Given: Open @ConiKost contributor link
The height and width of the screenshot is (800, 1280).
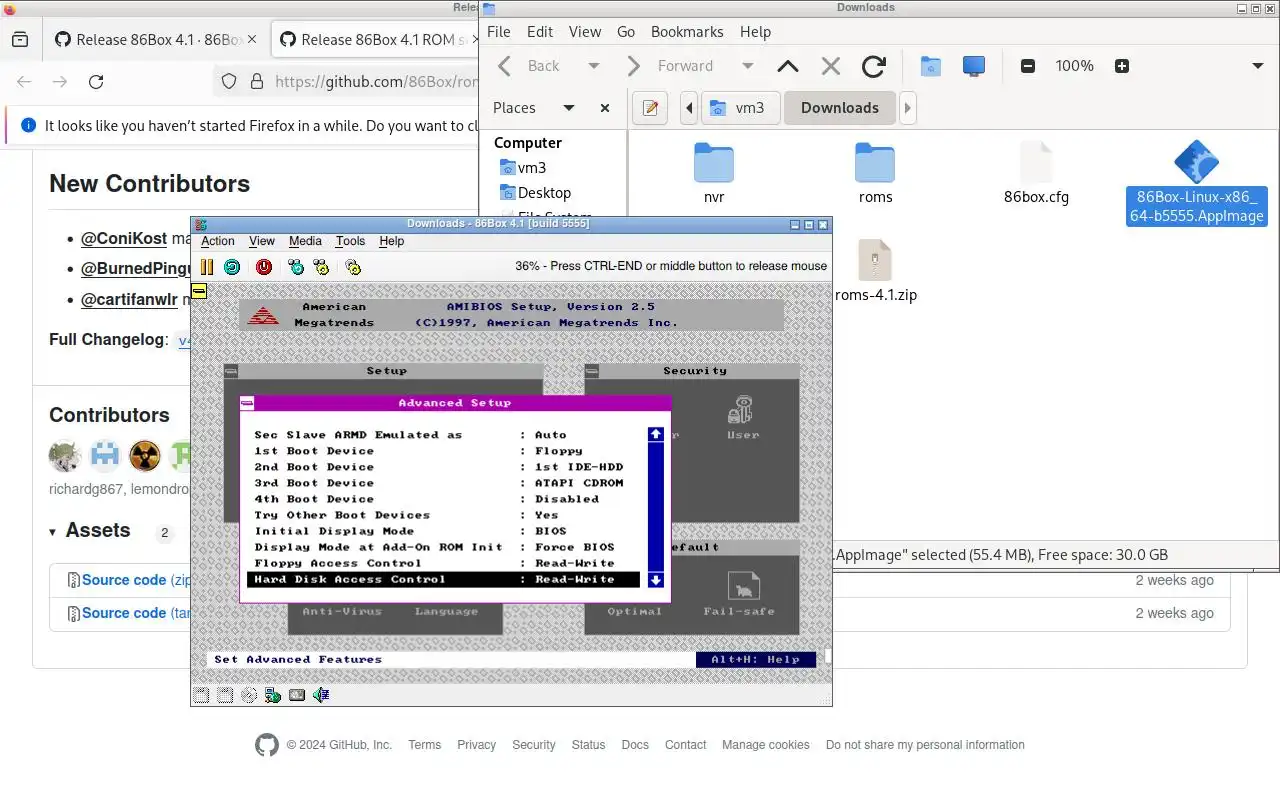Looking at the screenshot, I should (x=124, y=239).
